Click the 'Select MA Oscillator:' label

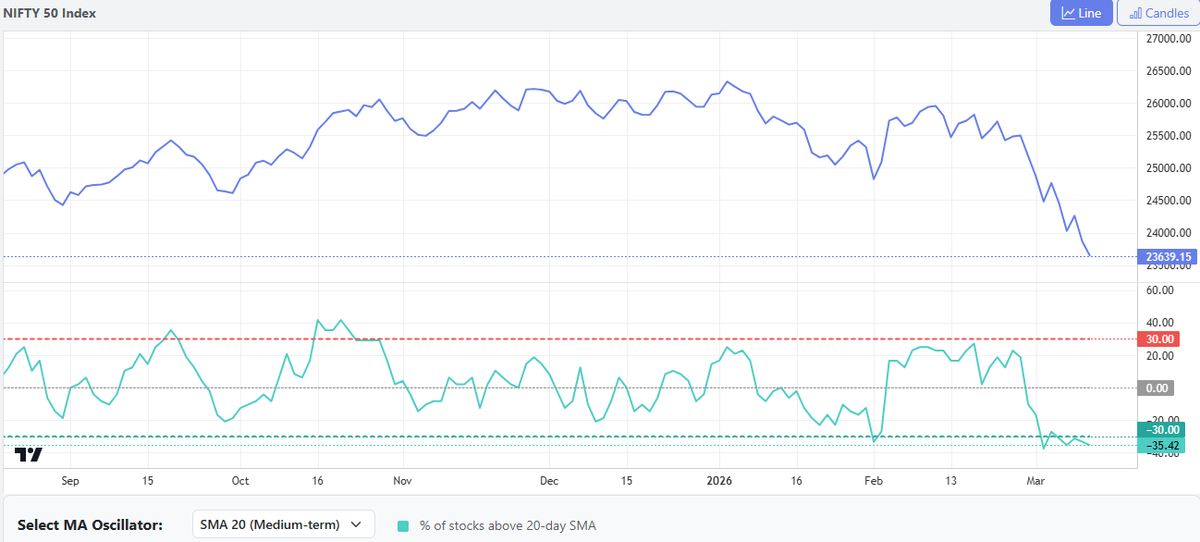[x=90, y=524]
